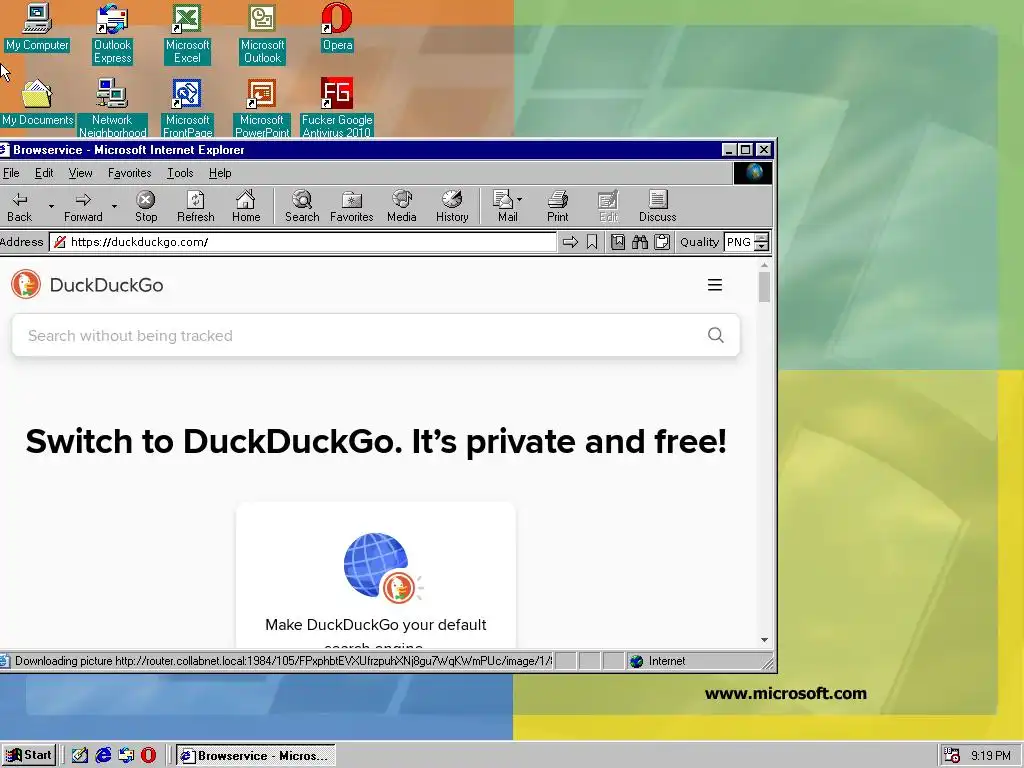Click the Downloading picture status text
The height and width of the screenshot is (768, 1024).
[x=283, y=661]
